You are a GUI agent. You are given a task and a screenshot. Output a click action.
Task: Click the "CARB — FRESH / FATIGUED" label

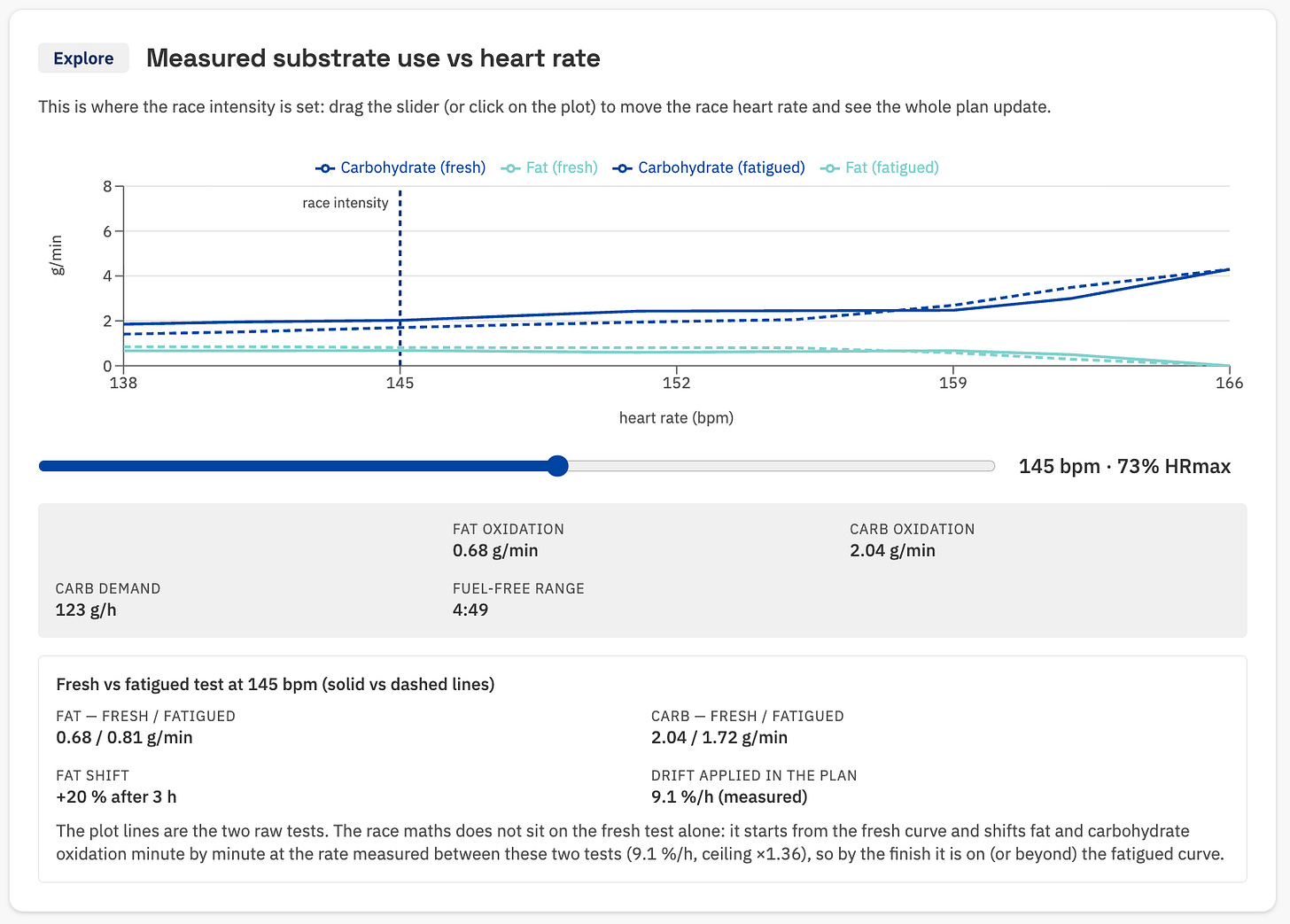click(x=748, y=716)
